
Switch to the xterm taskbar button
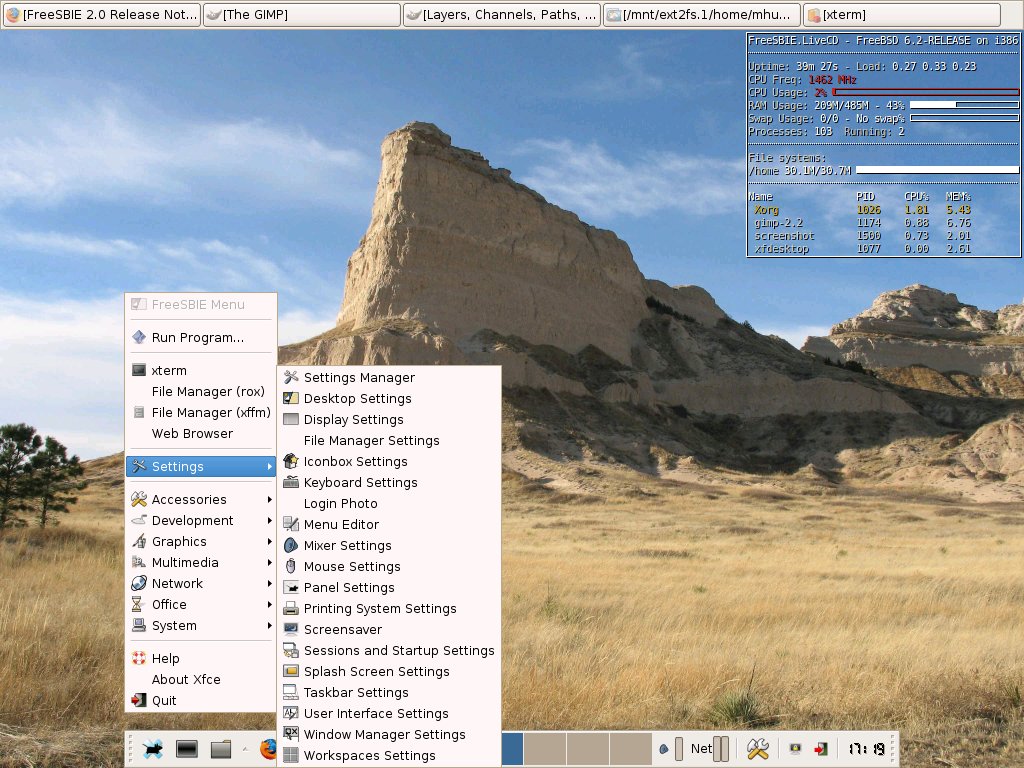point(900,15)
